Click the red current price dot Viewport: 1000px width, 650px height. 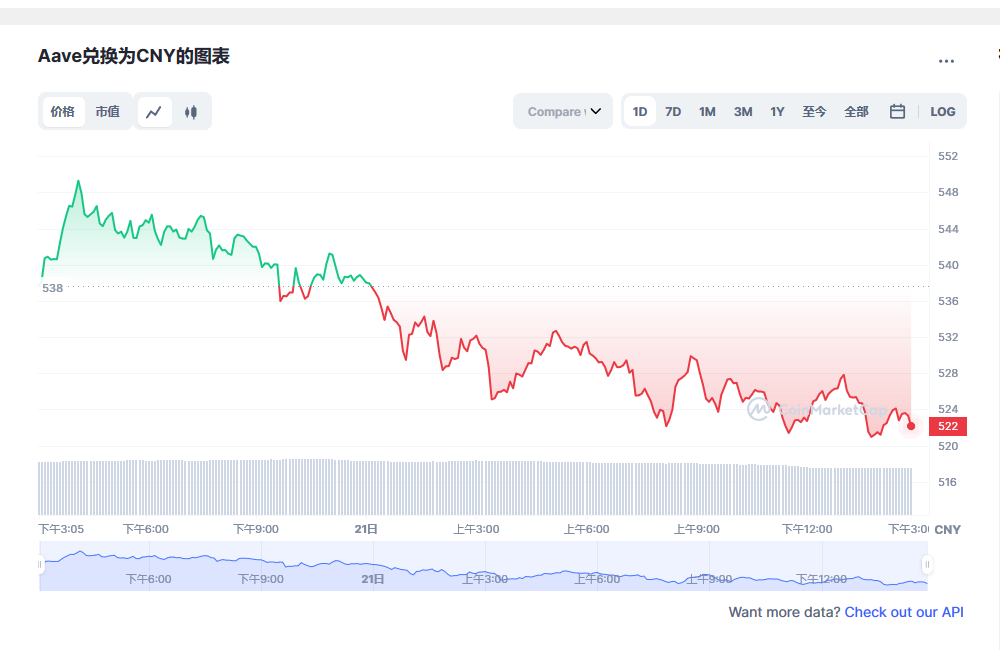coord(911,426)
